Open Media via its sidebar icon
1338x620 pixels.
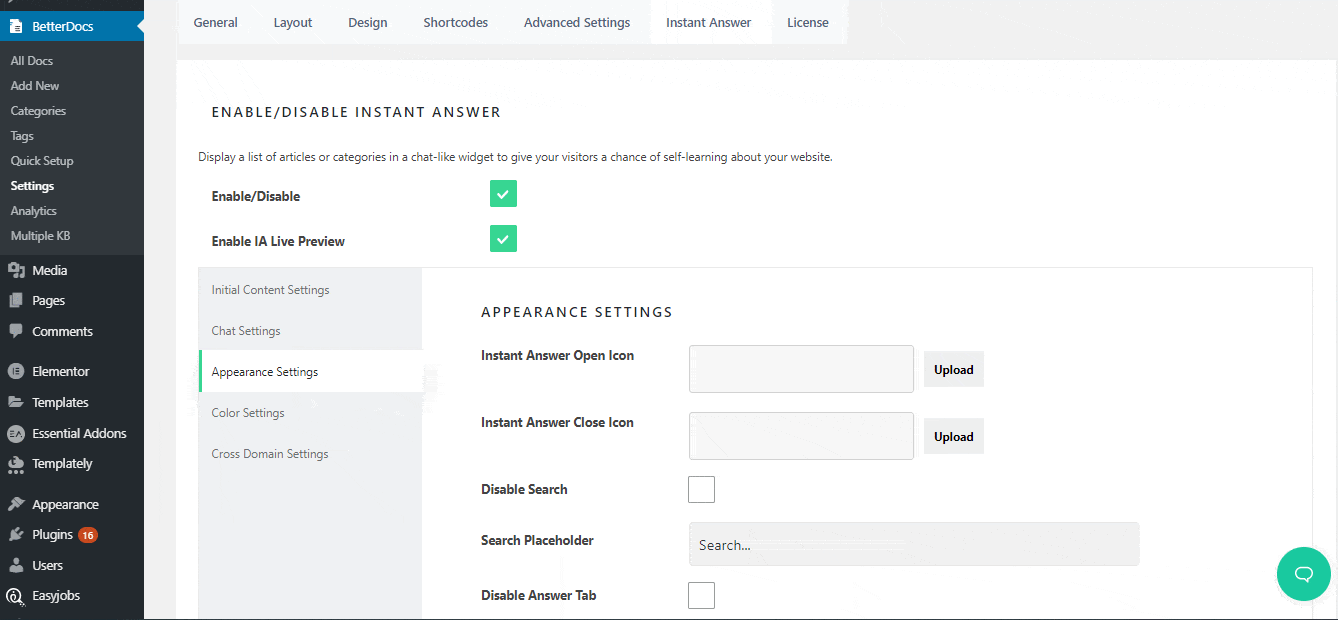16,270
